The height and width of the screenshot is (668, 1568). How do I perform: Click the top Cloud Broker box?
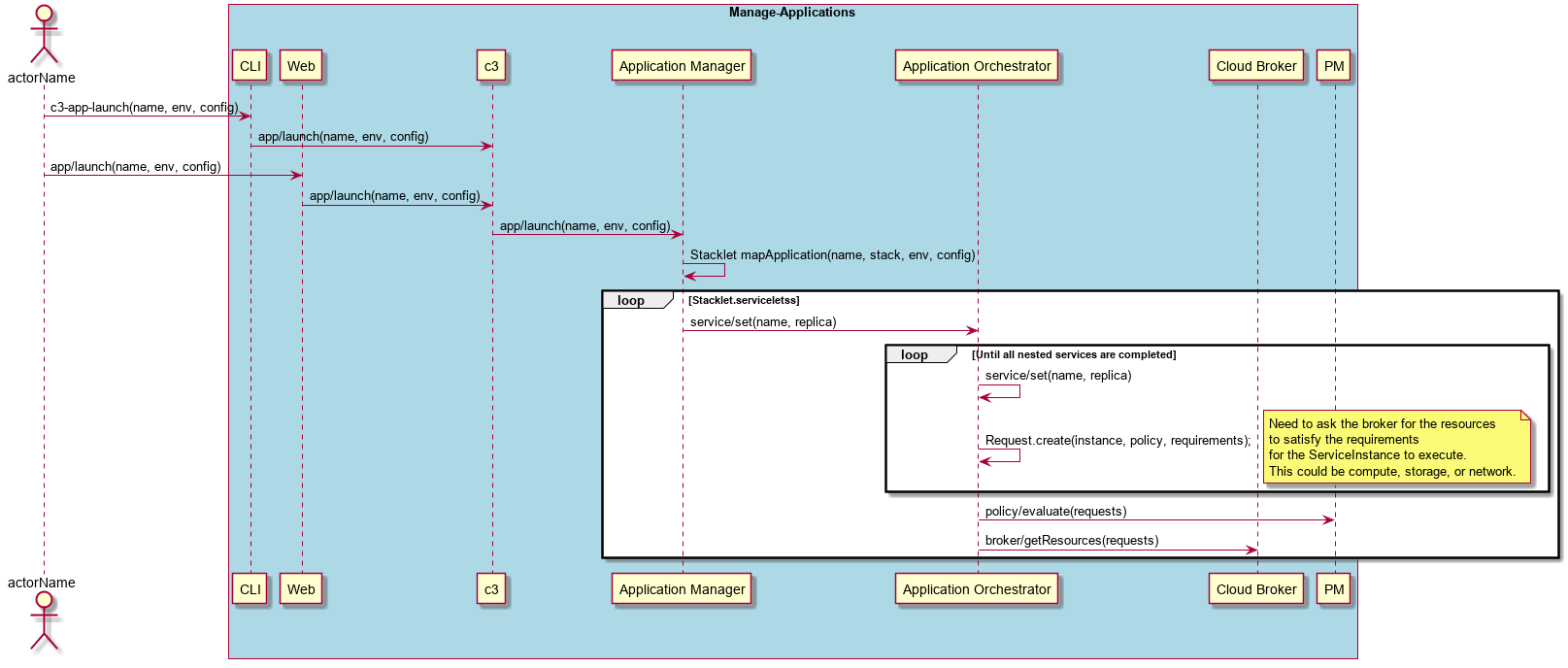(x=1256, y=66)
